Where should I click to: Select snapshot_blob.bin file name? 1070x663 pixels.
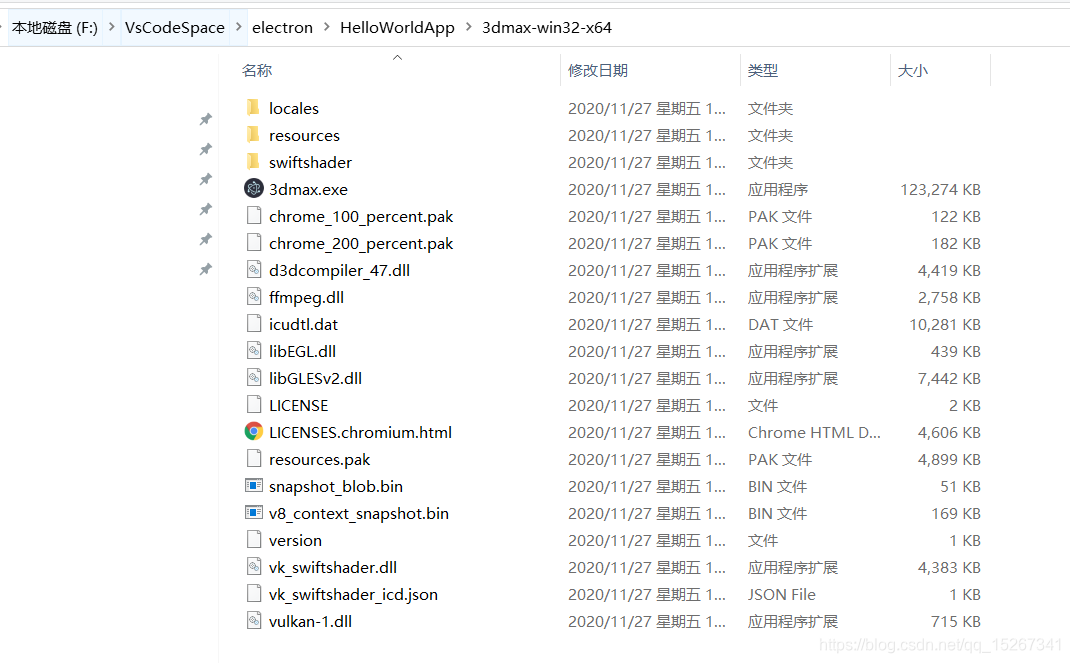click(x=336, y=487)
